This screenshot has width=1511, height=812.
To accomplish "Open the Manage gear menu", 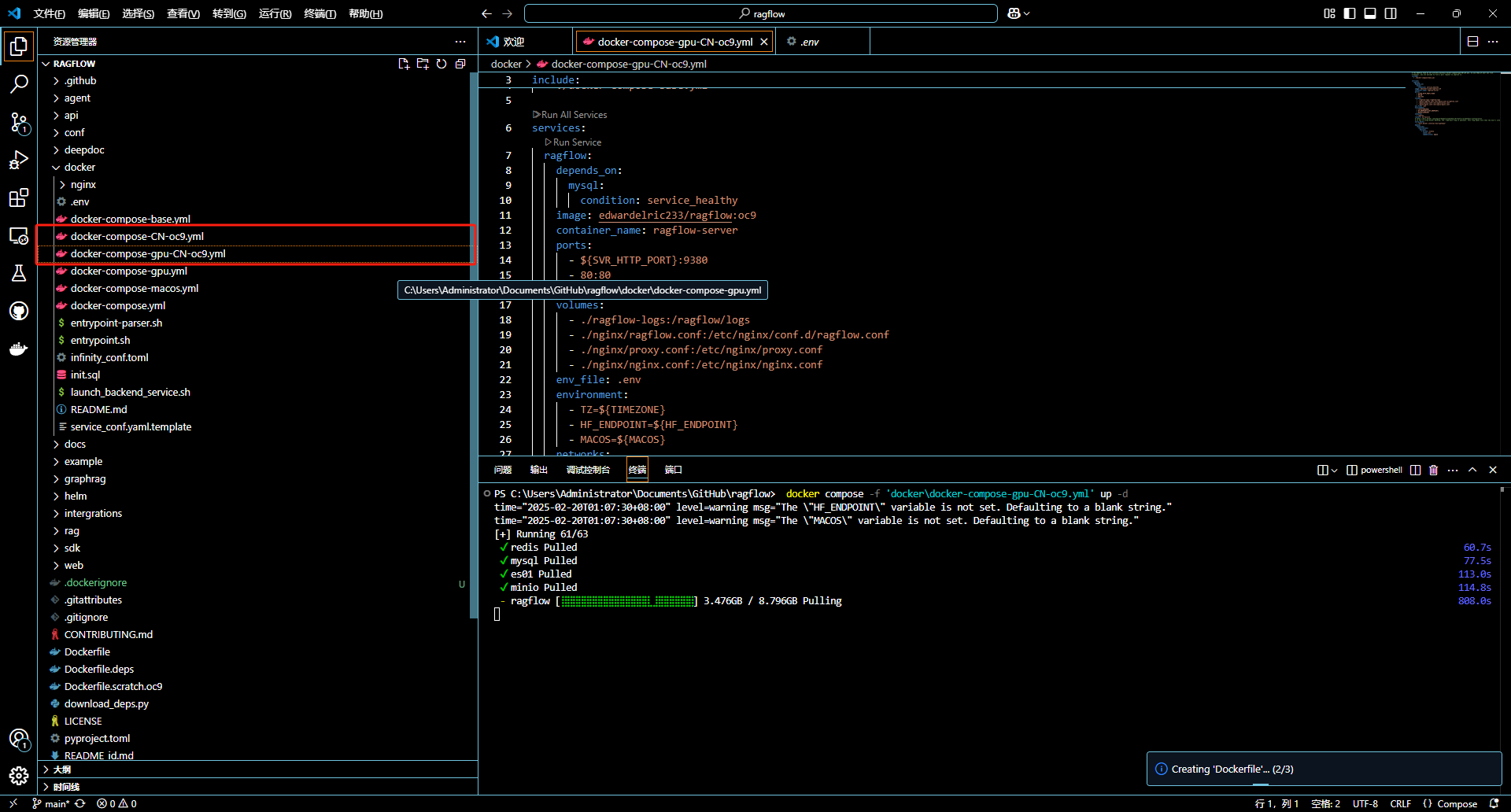I will [x=19, y=777].
